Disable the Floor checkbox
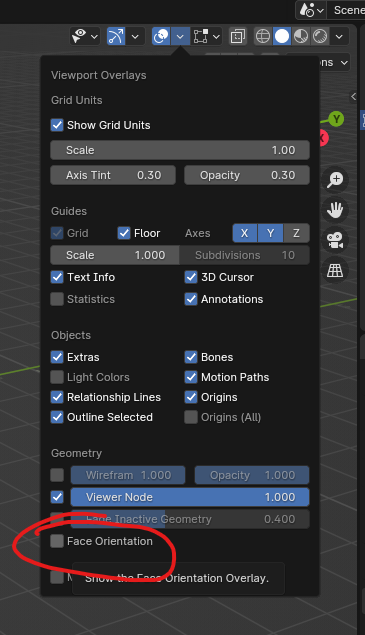365x635 pixels. (x=124, y=233)
